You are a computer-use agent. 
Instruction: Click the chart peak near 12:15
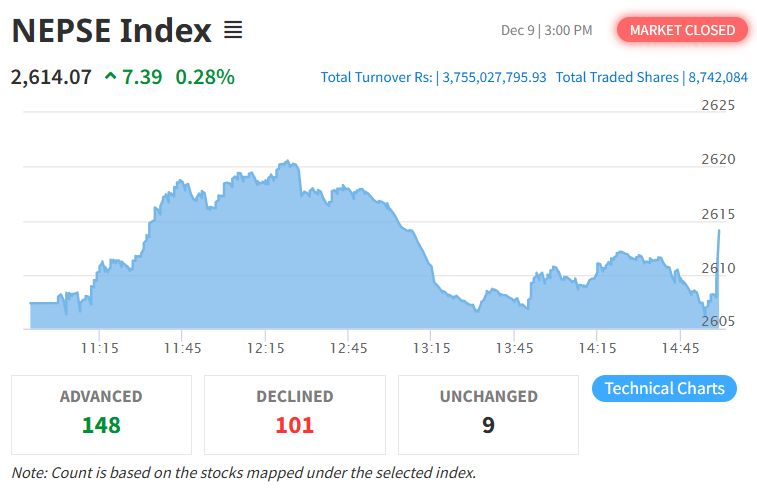(288, 161)
